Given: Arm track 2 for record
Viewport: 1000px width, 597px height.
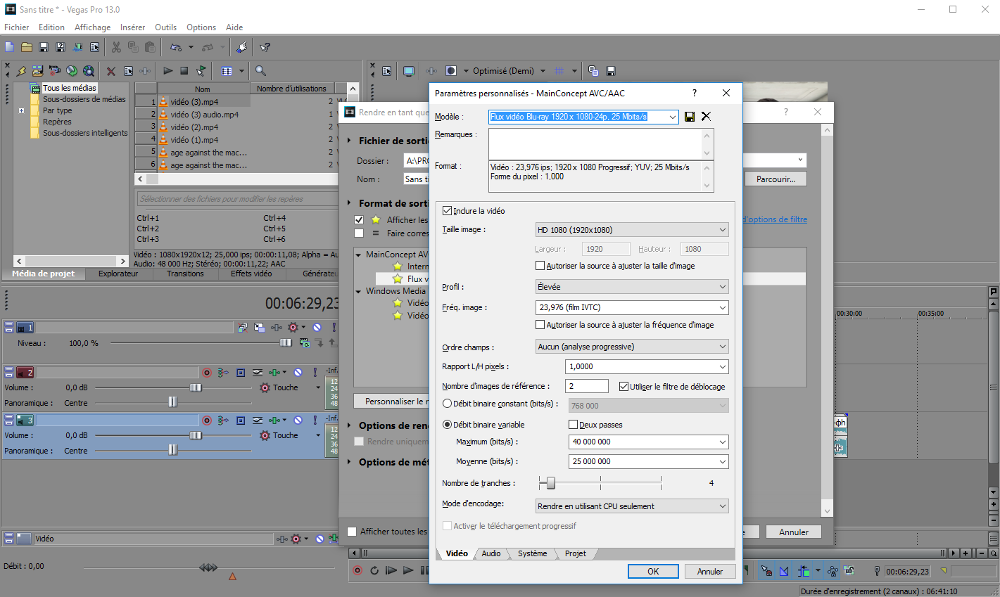Looking at the screenshot, I should (x=207, y=372).
